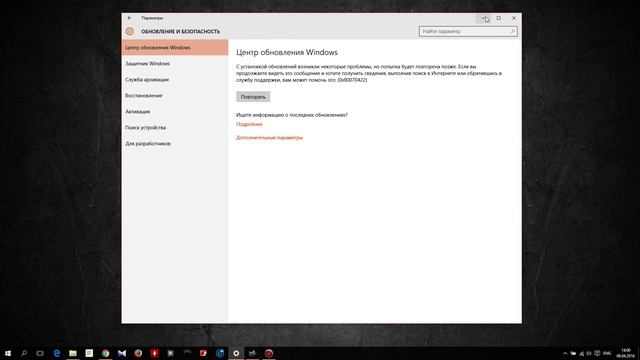Close the Параметры window

[514, 18]
